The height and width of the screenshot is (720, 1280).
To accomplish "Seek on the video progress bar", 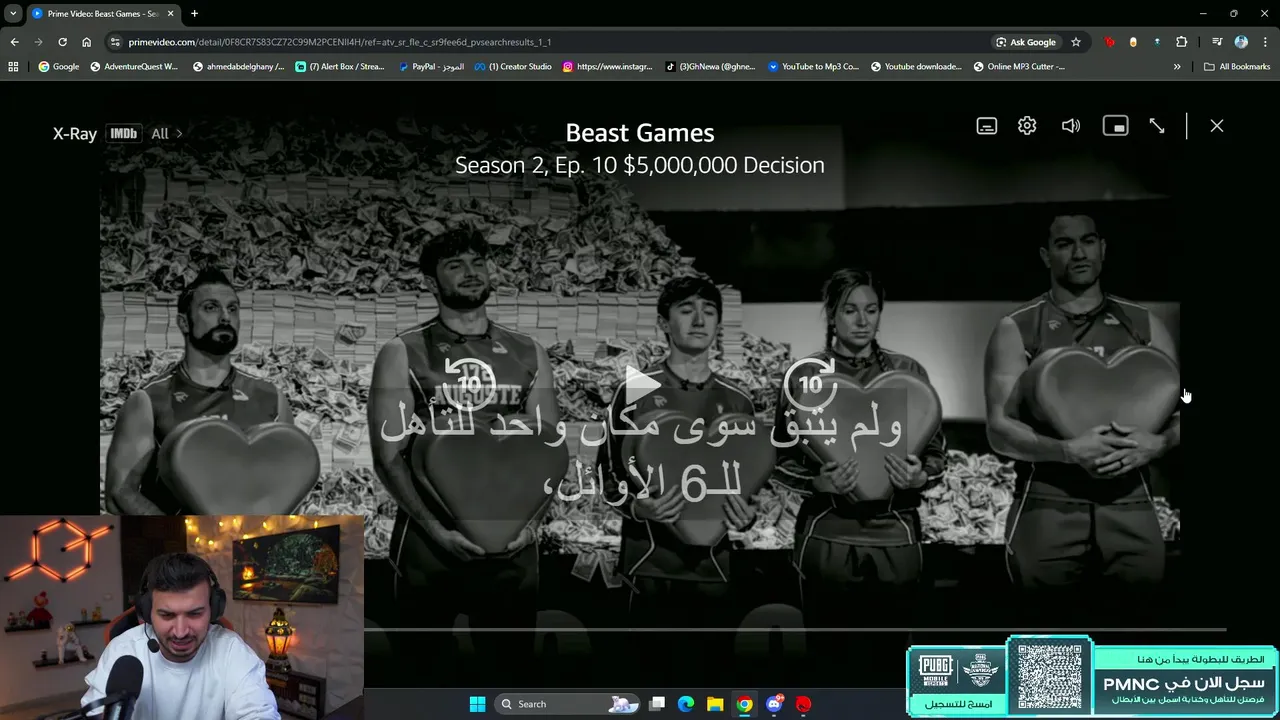I will (x=795, y=629).
